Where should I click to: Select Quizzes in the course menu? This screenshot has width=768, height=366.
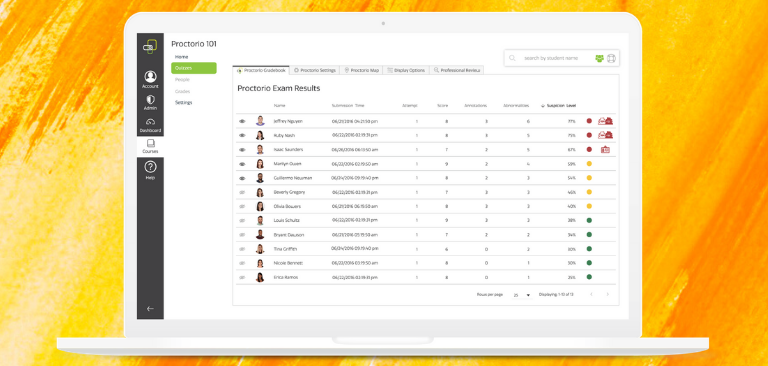coord(194,68)
